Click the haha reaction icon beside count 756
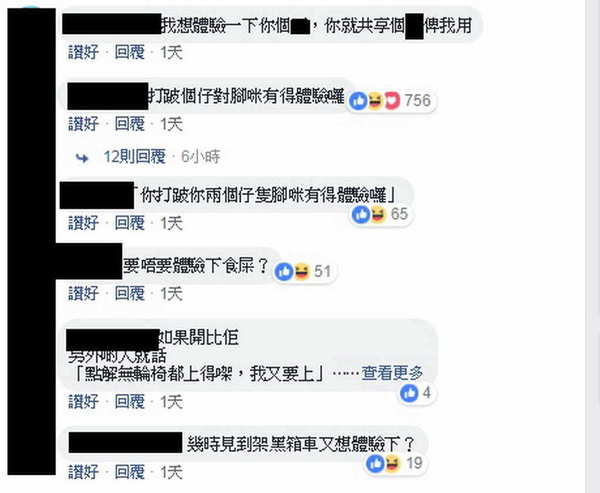The height and width of the screenshot is (493, 600). (x=375, y=101)
